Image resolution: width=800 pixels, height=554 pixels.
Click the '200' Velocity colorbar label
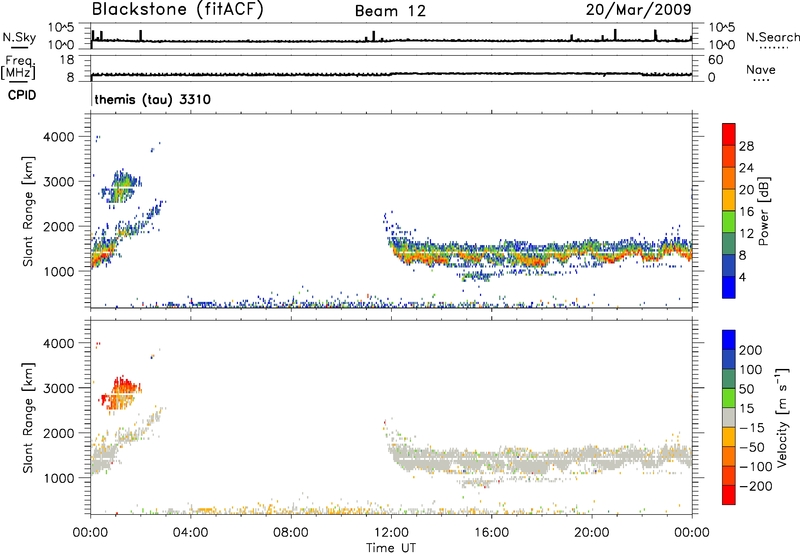(751, 350)
